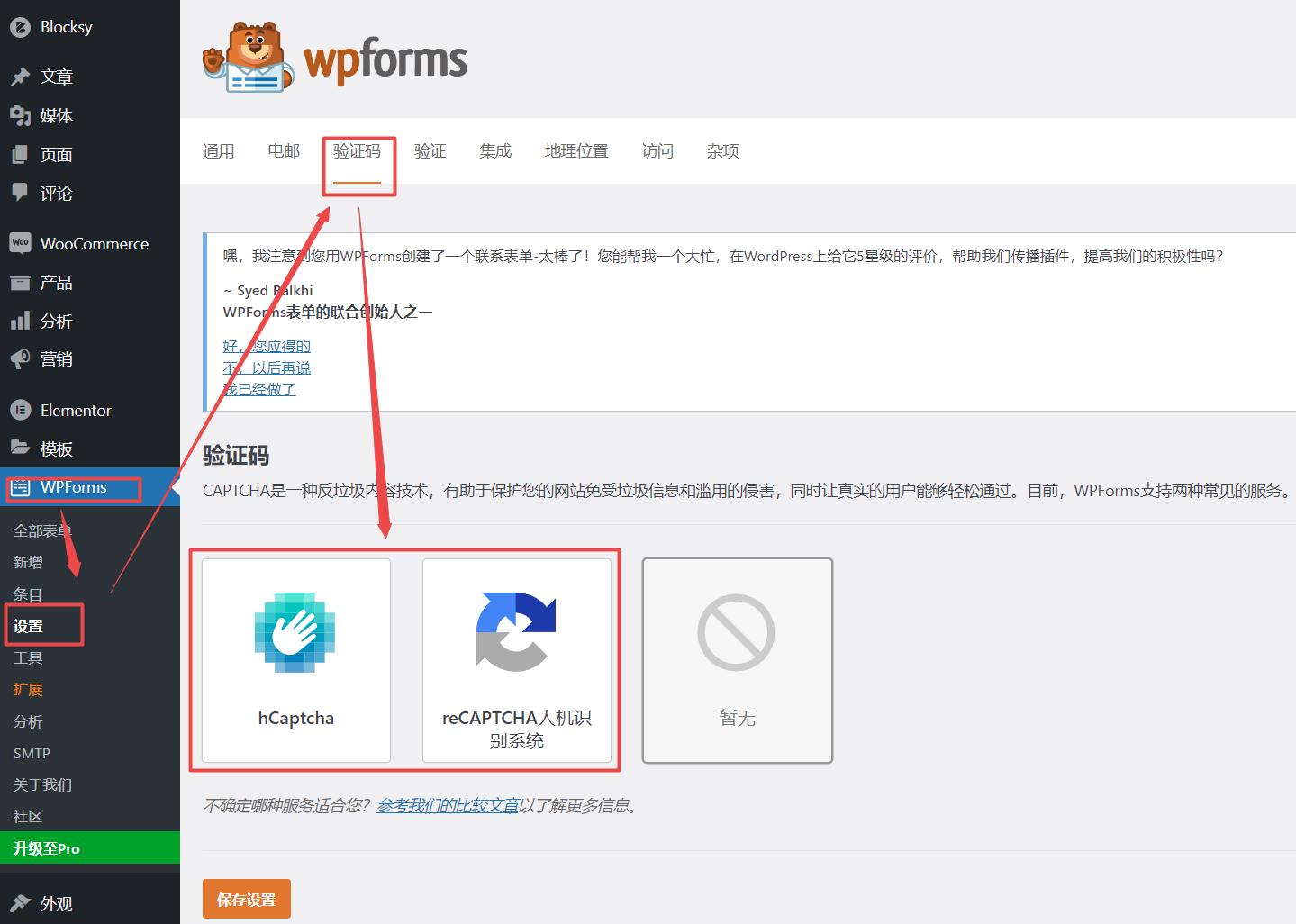Open the 模板 menu item
This screenshot has height=924, width=1296.
(x=57, y=448)
